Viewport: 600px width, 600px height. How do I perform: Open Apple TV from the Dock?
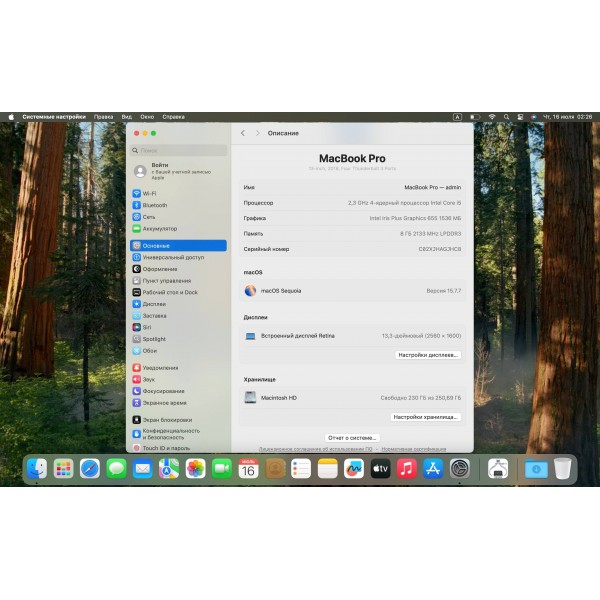[x=380, y=468]
